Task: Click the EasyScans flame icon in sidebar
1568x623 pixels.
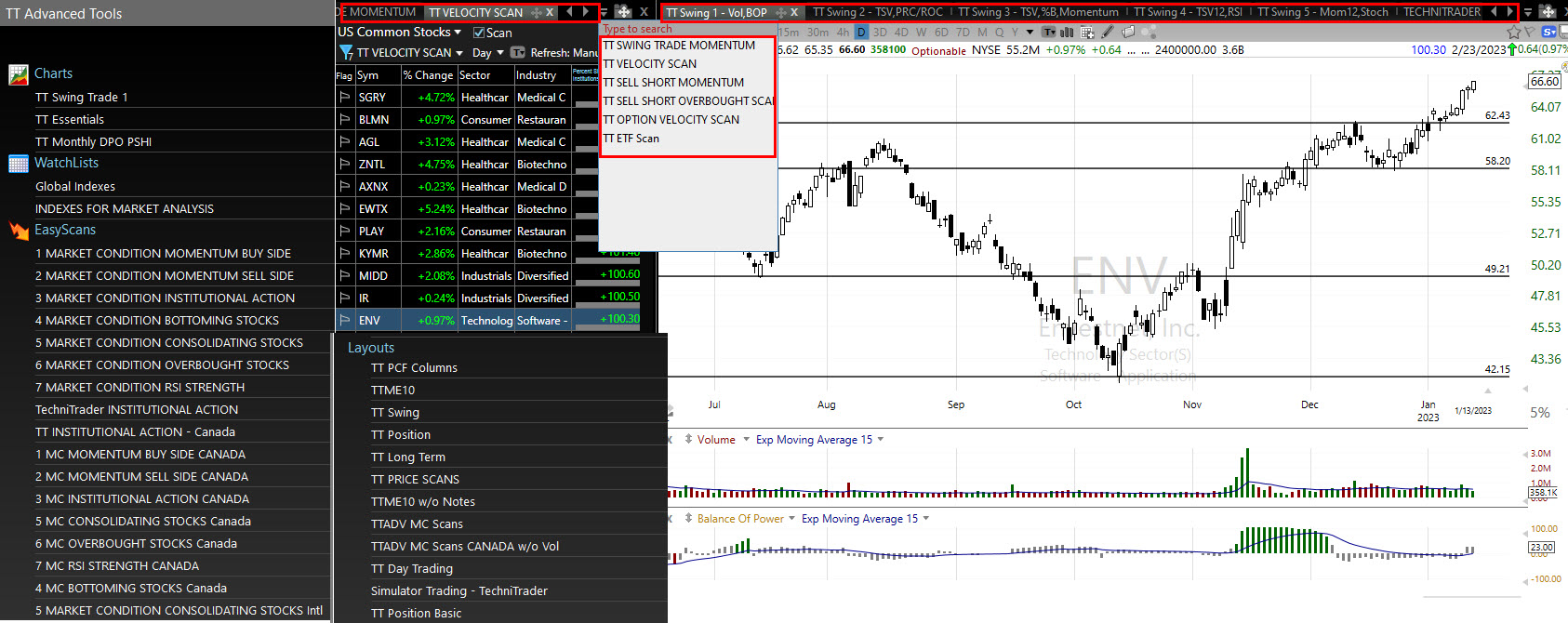Action: click(19, 231)
